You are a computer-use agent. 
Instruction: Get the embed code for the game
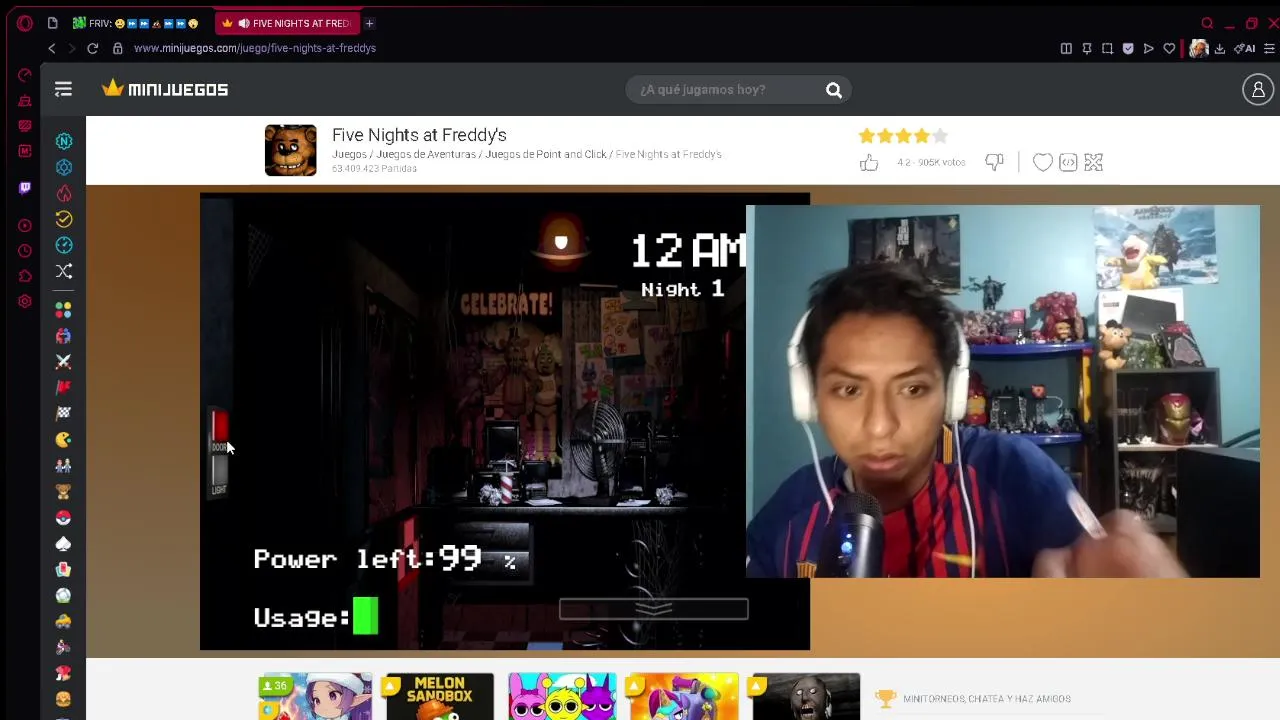coord(1068,162)
